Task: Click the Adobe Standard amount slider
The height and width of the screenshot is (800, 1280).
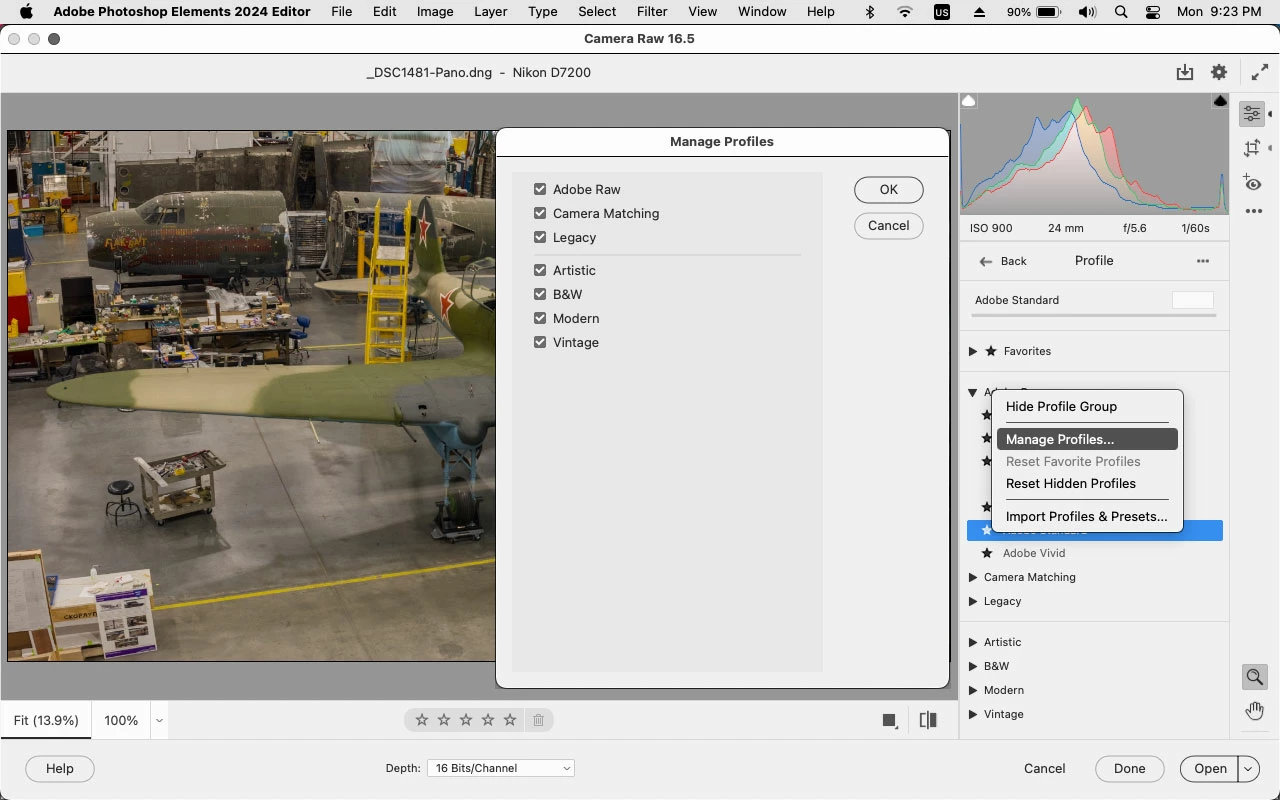Action: tap(1093, 315)
